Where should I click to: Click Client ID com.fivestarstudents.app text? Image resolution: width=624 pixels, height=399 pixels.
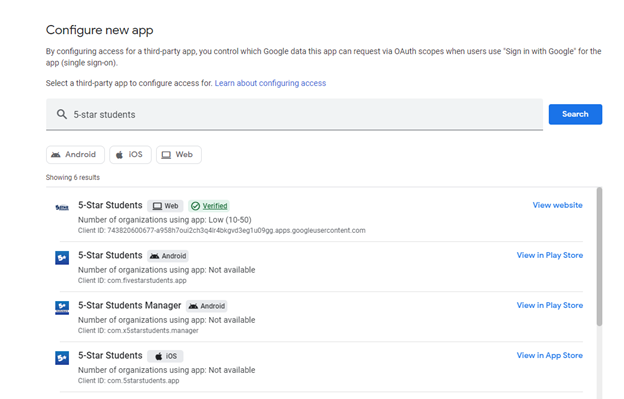point(132,280)
